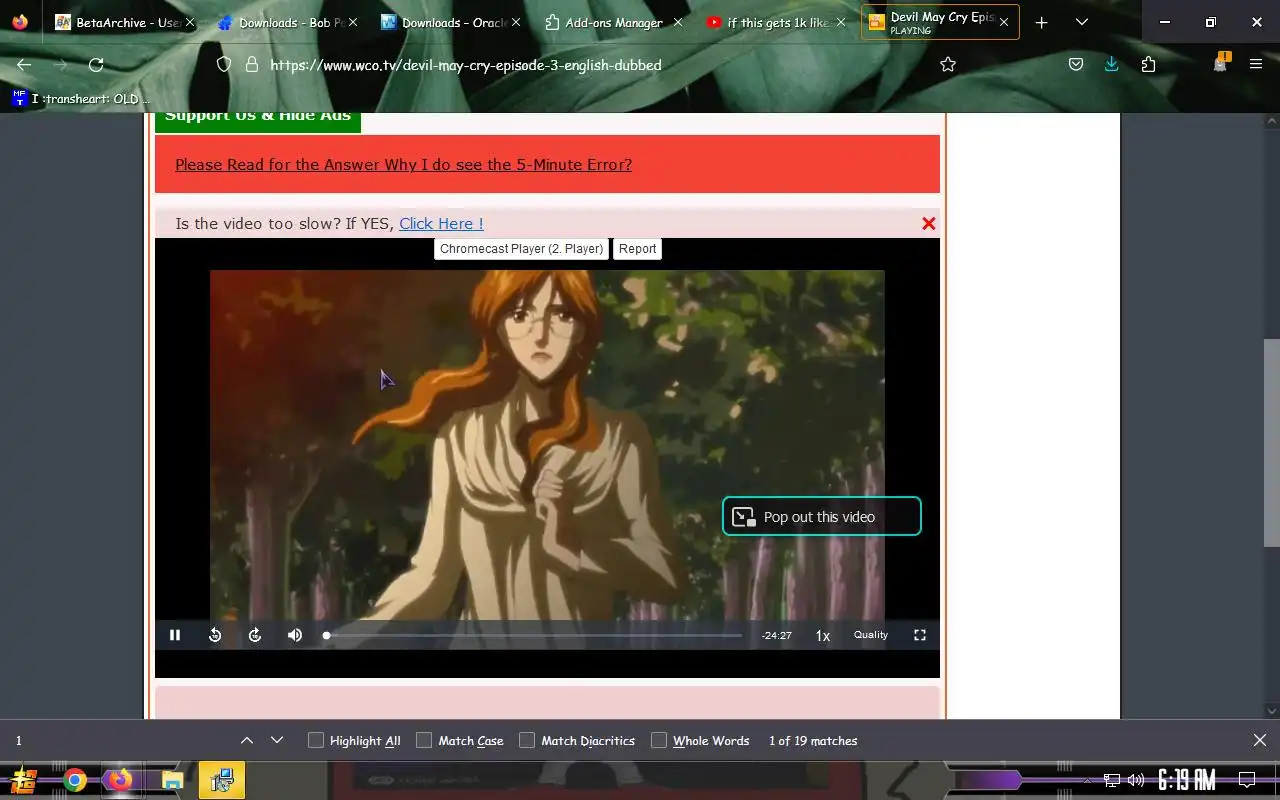This screenshot has width=1280, height=800.
Task: Skip forward 10 seconds in video
Action: (255, 635)
